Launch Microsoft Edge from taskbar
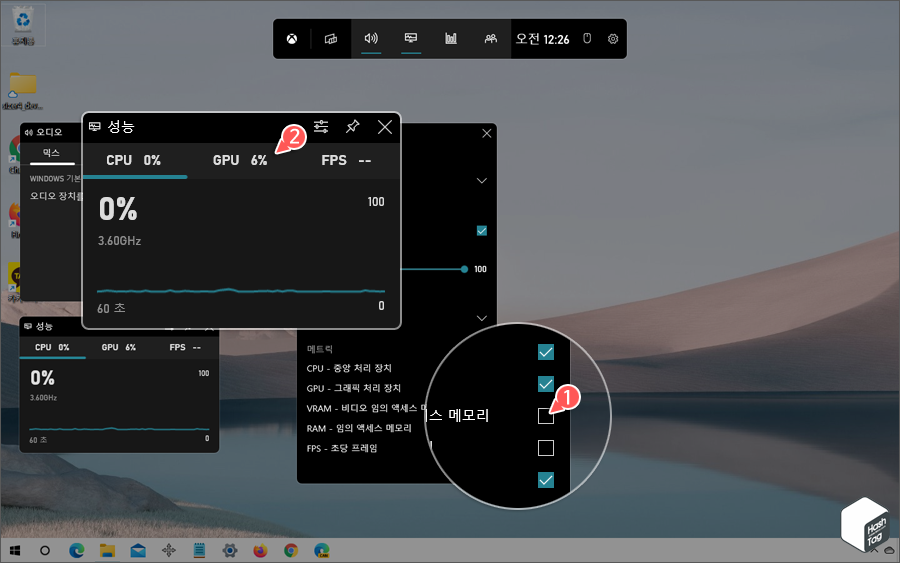900x563 pixels. click(76, 551)
